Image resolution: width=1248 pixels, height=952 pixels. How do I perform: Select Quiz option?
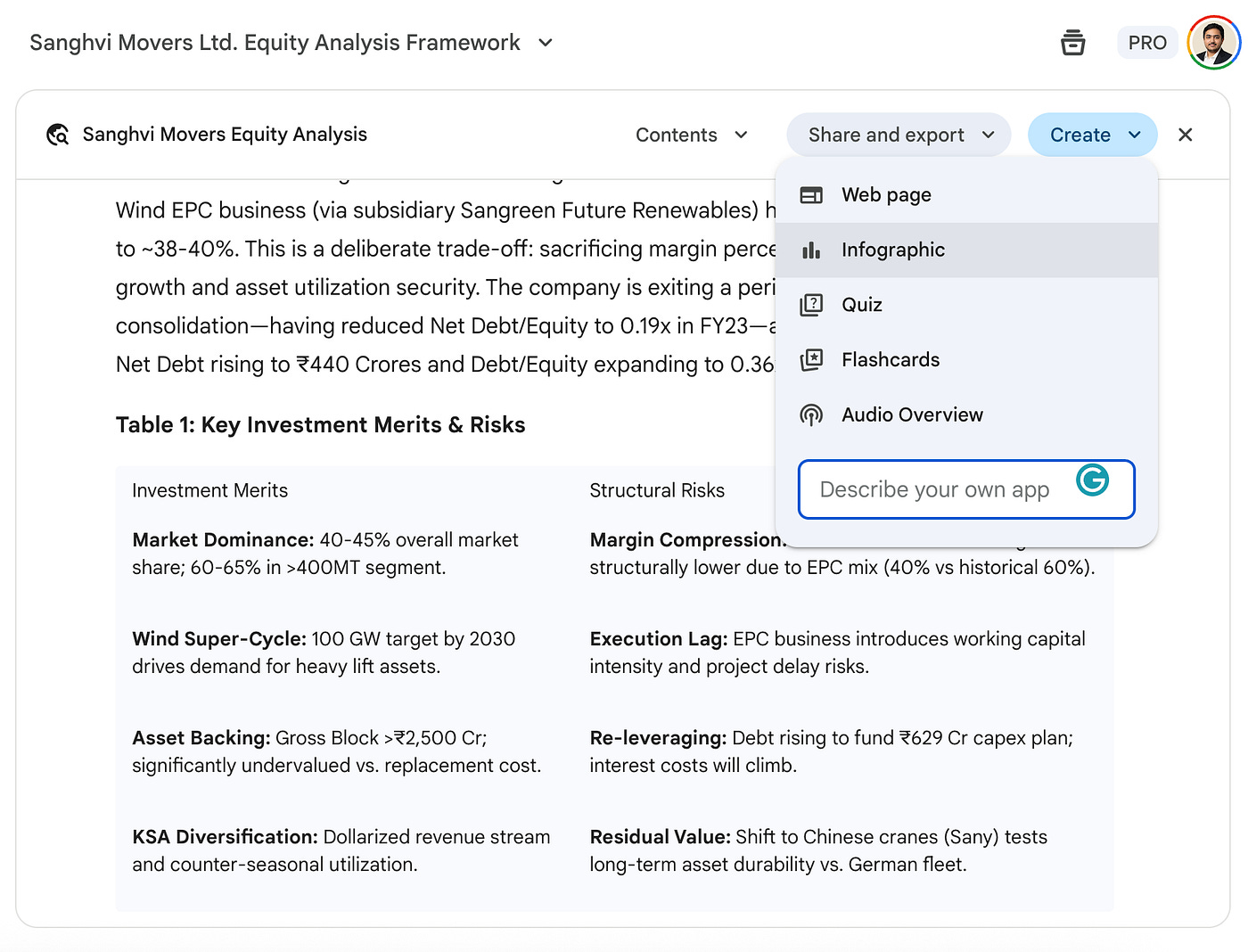(966, 305)
